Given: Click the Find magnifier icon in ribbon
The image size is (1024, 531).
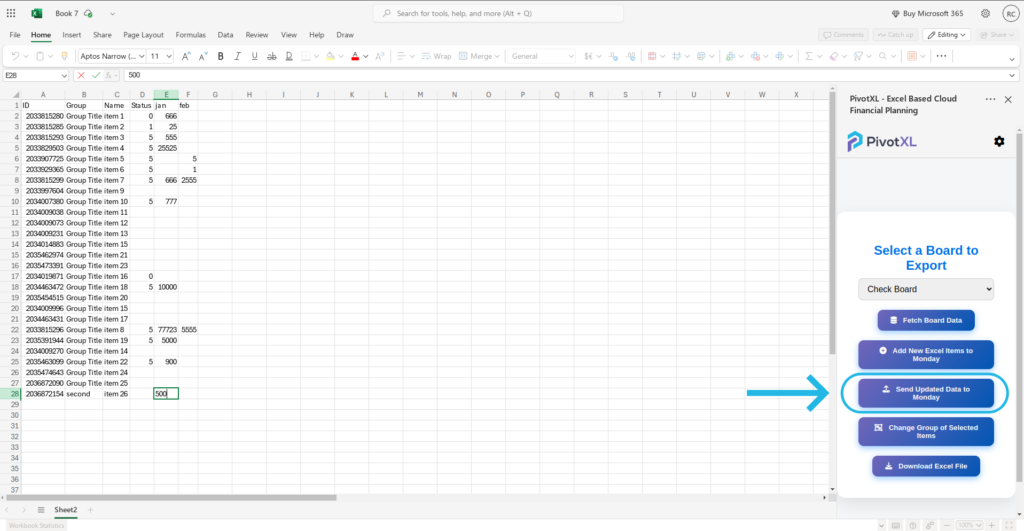Looking at the screenshot, I should coord(883,56).
